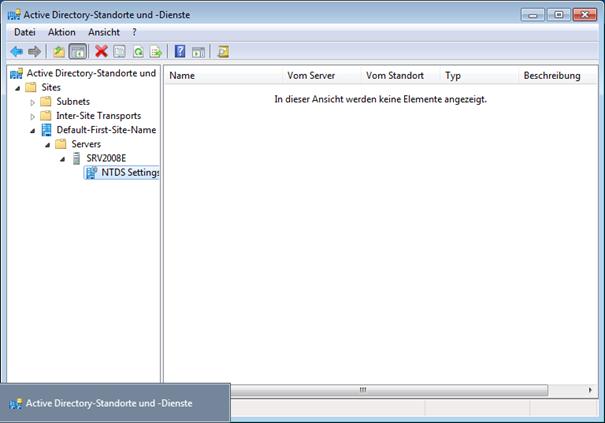The image size is (605, 423).
Task: Select NTDS Settings in the tree
Action: (129, 173)
